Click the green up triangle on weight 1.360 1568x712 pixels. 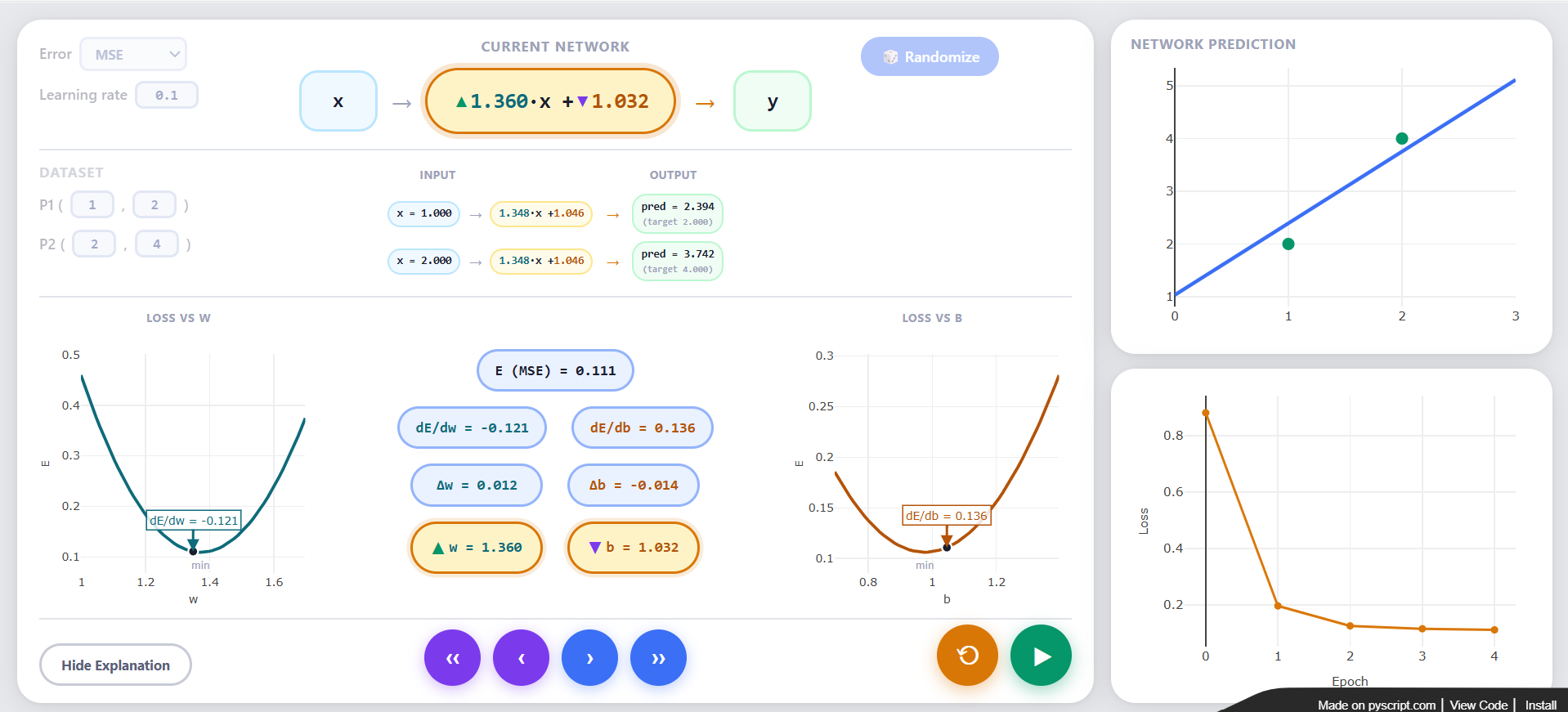tap(462, 101)
